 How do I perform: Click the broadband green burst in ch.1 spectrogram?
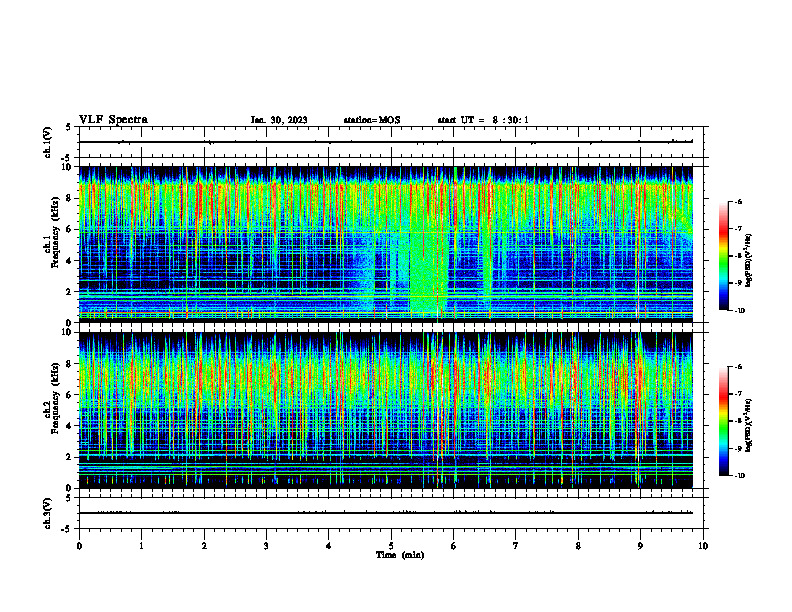(x=428, y=273)
